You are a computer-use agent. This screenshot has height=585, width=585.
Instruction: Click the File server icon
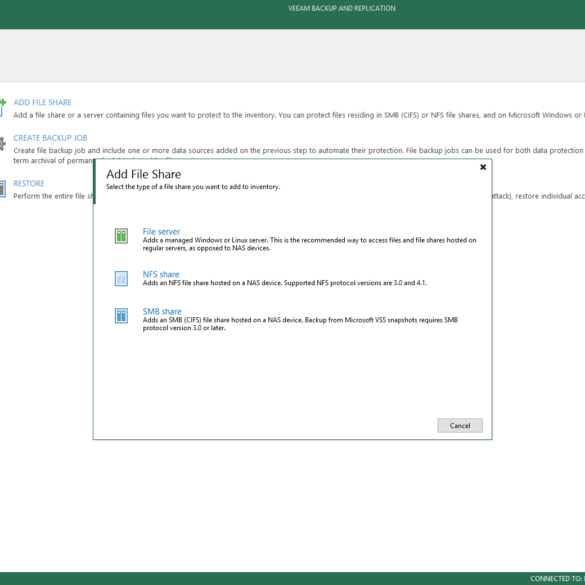pos(121,236)
